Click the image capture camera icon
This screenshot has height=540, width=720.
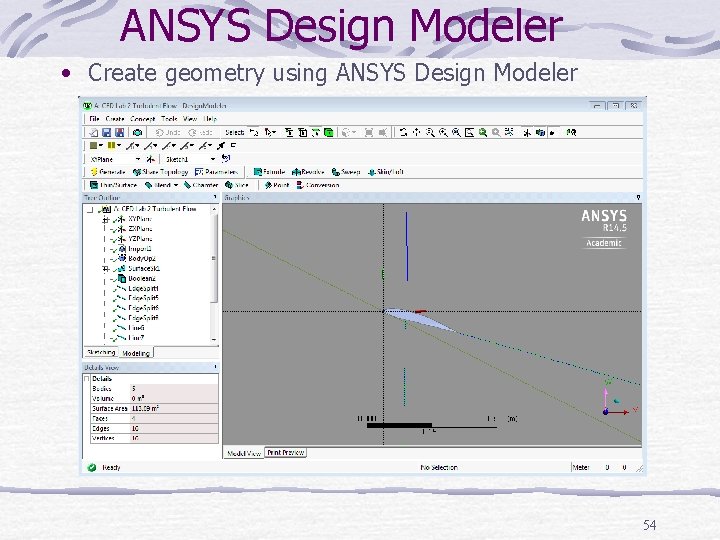click(x=137, y=133)
